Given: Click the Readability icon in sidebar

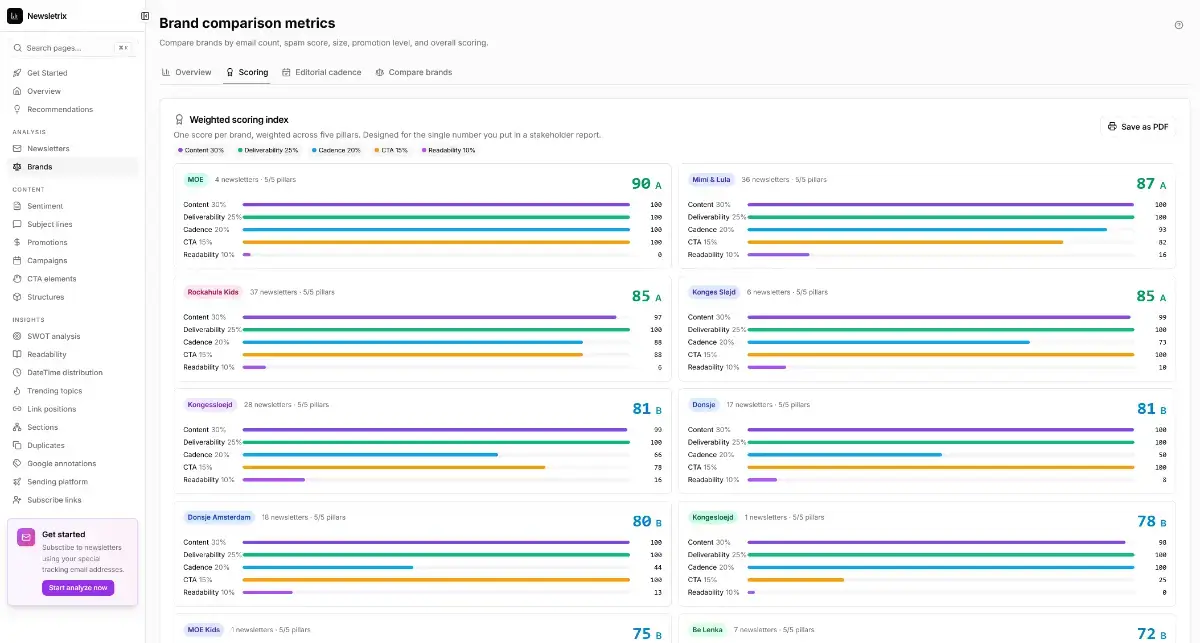Looking at the screenshot, I should pos(17,354).
